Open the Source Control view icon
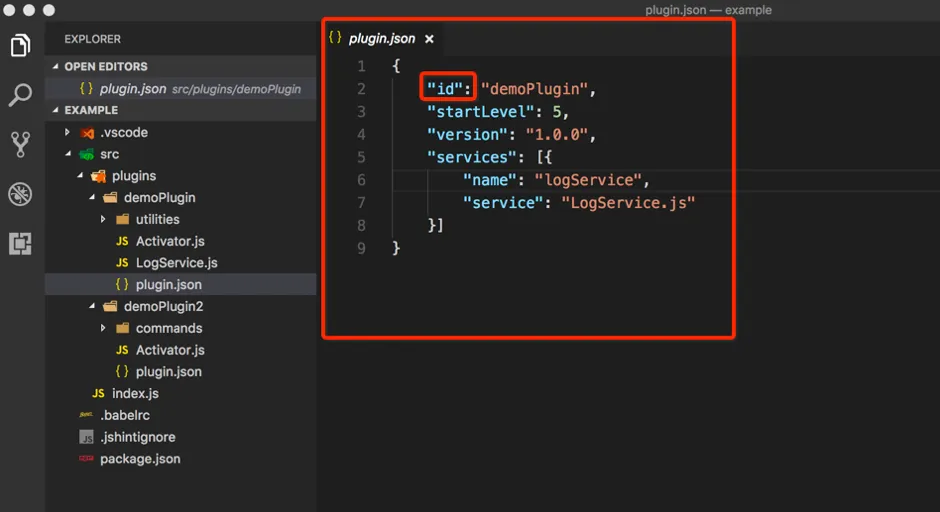The height and width of the screenshot is (512, 940). click(20, 144)
